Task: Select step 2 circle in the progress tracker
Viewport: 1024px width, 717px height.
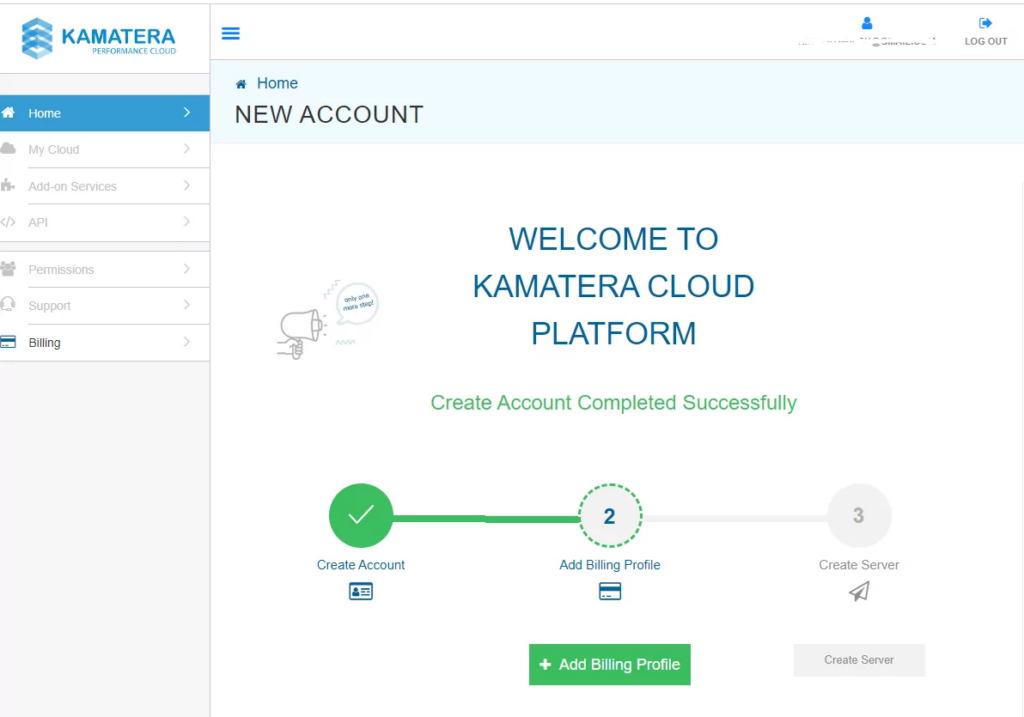Action: [x=610, y=515]
